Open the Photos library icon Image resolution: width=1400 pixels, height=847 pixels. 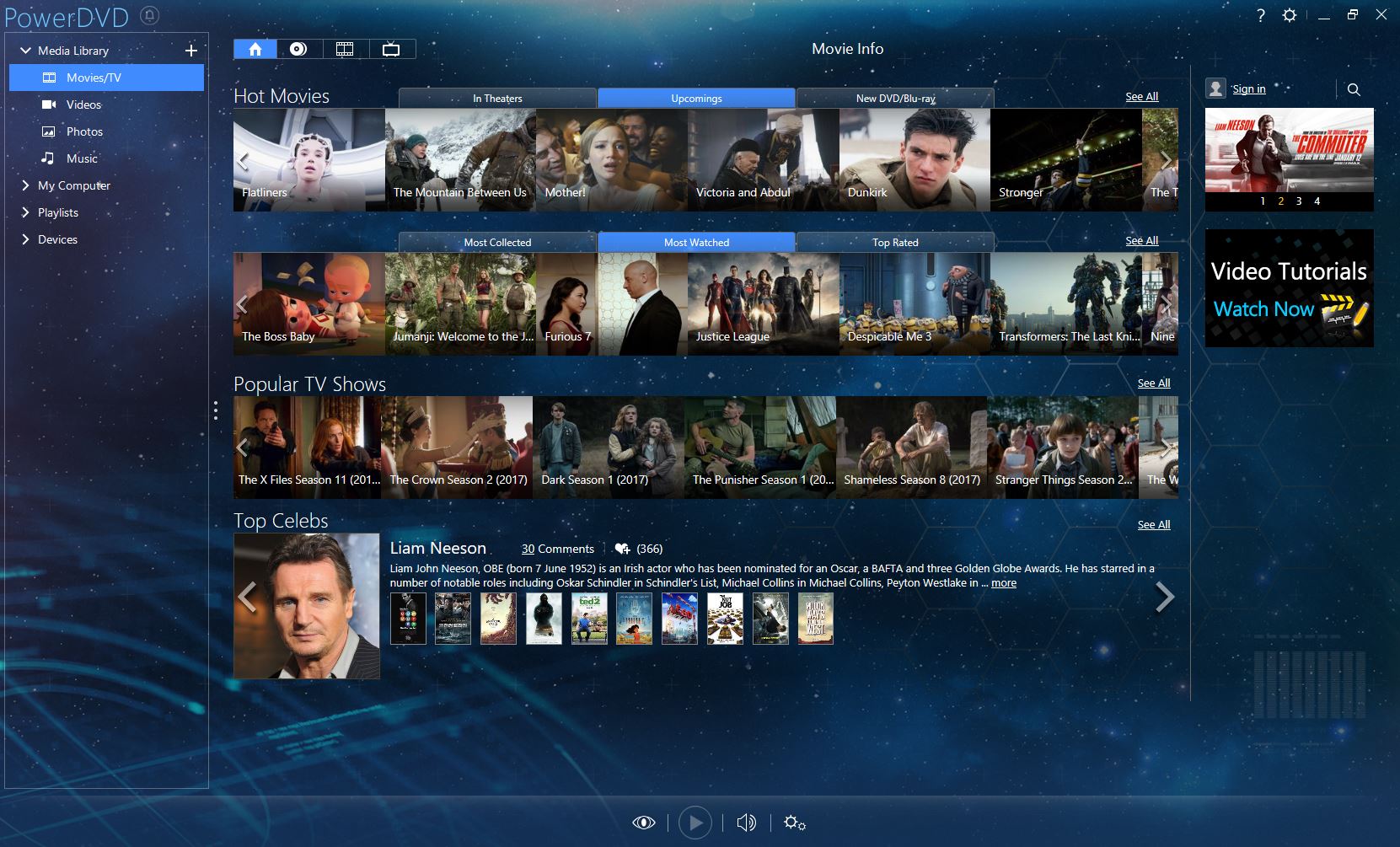tap(48, 131)
